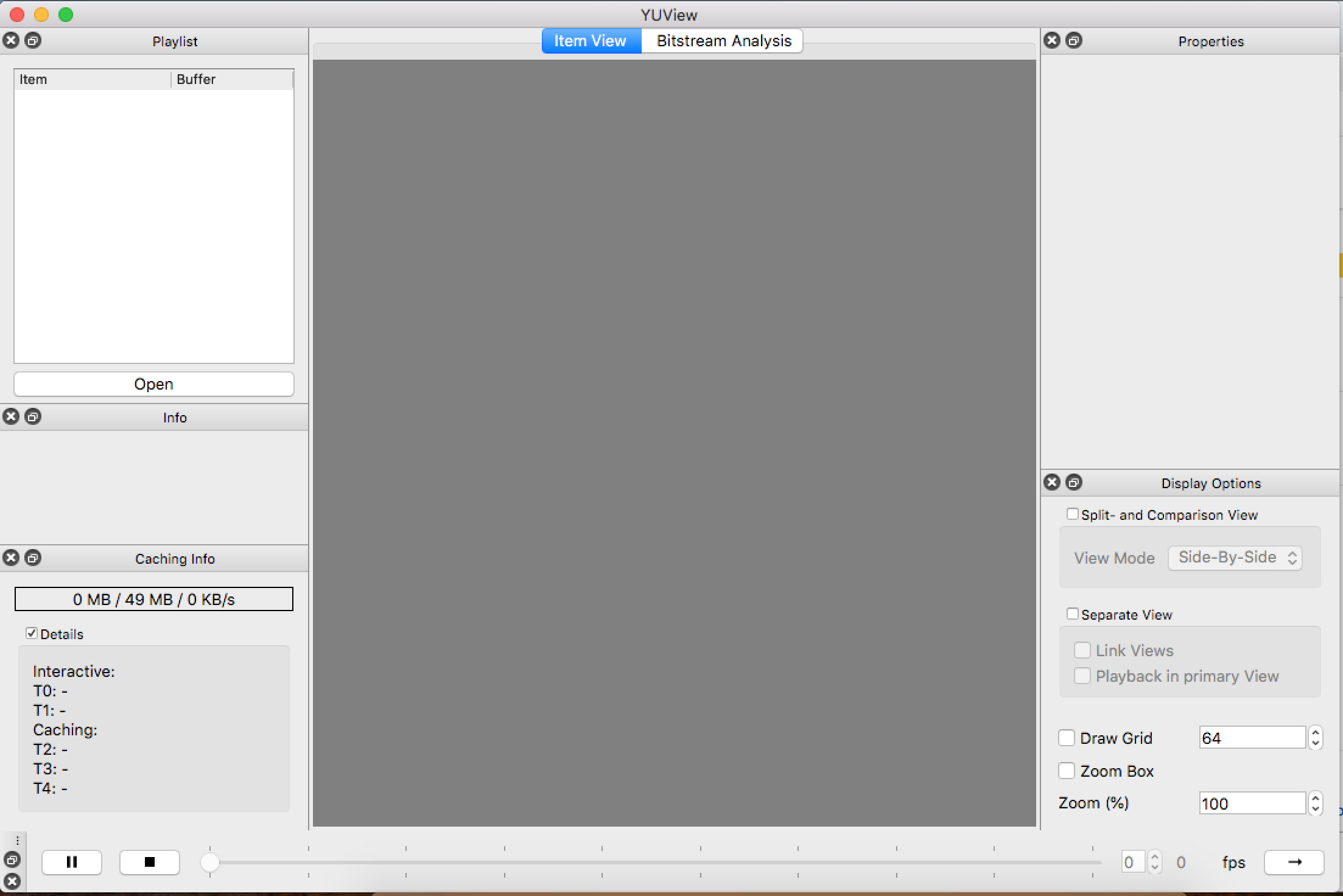Enable the Zoom Box option
Viewport: 1343px width, 896px height.
(1067, 771)
